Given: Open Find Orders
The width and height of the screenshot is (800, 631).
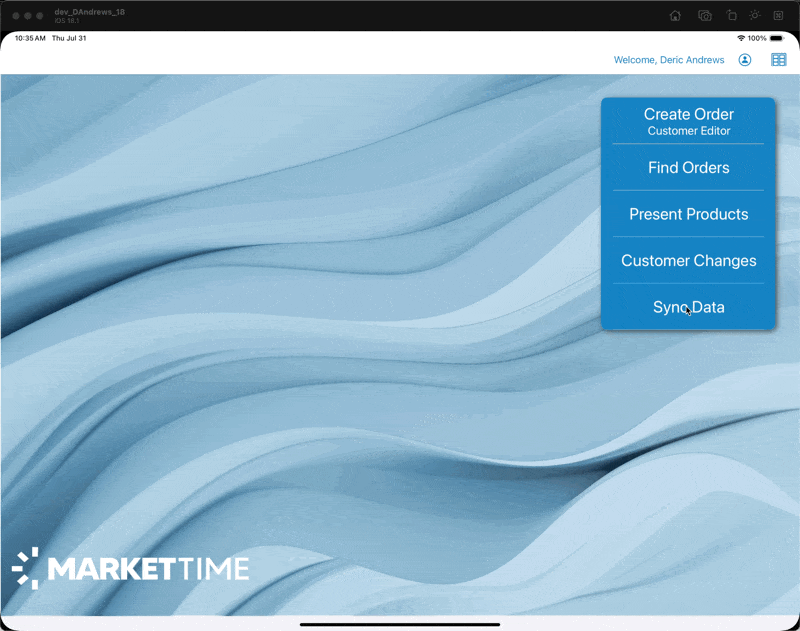Looking at the screenshot, I should click(x=688, y=167).
